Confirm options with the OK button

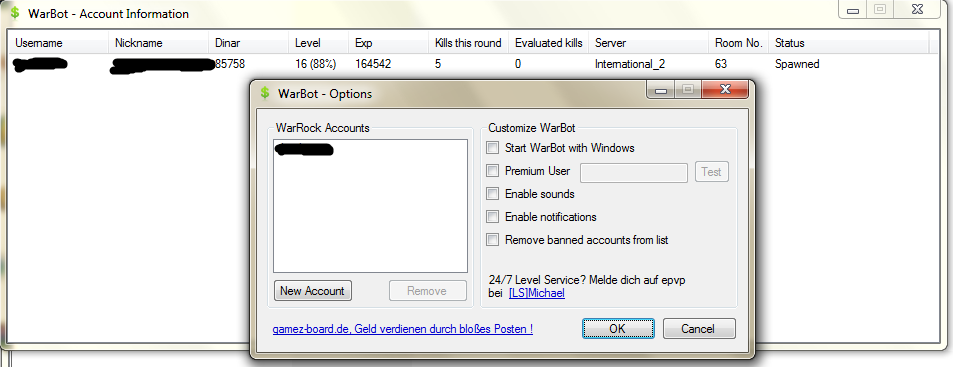click(x=618, y=329)
